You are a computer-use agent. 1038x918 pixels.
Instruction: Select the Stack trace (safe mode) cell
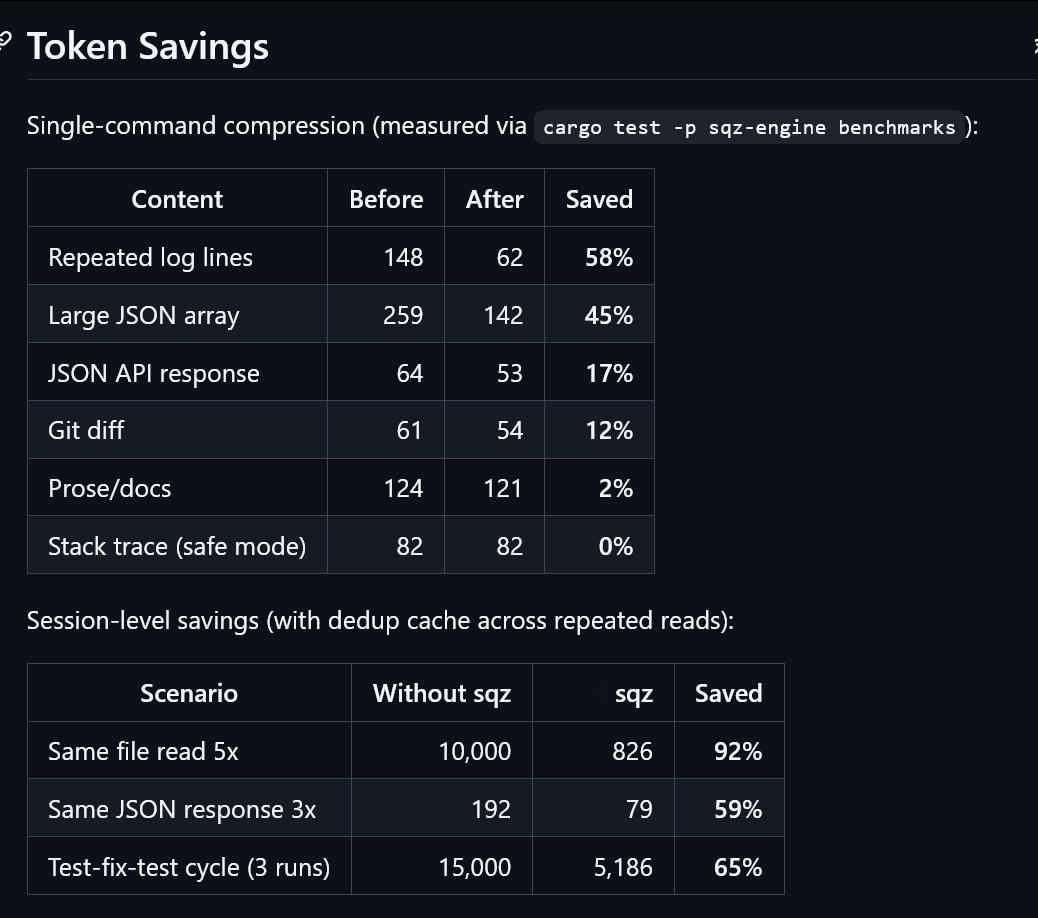coord(177,546)
